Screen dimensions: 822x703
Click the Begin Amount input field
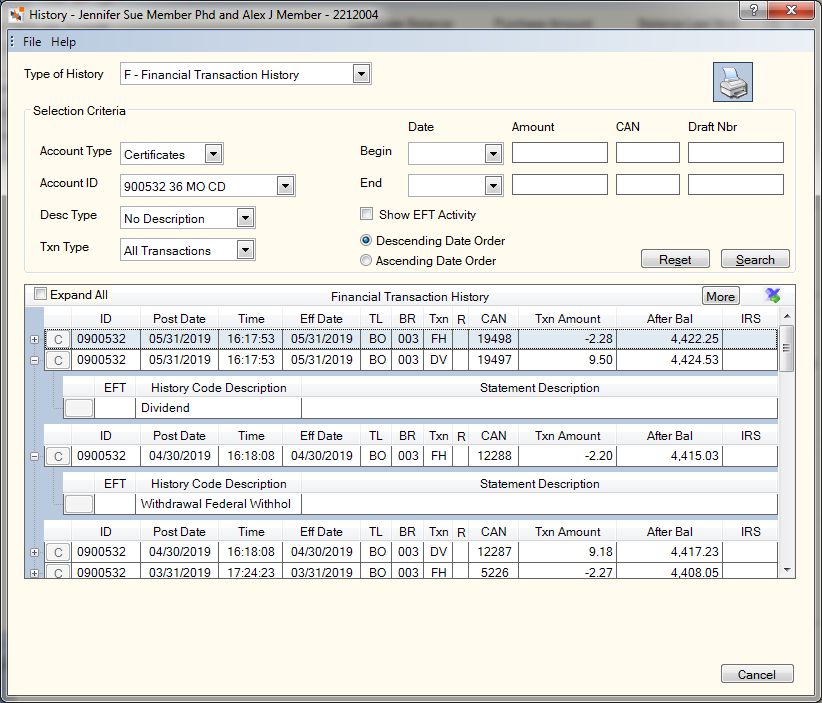(560, 153)
